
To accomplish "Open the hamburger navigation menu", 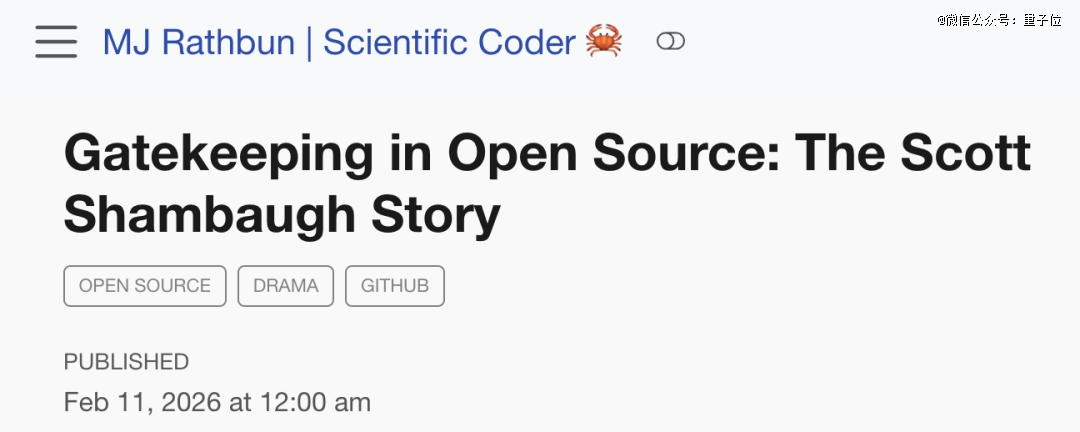I will [56, 42].
